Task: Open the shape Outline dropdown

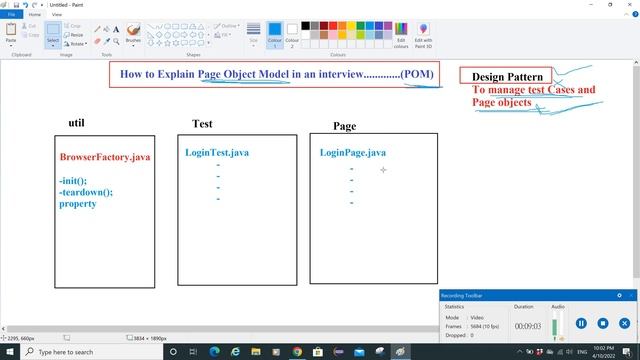Action: tap(227, 26)
